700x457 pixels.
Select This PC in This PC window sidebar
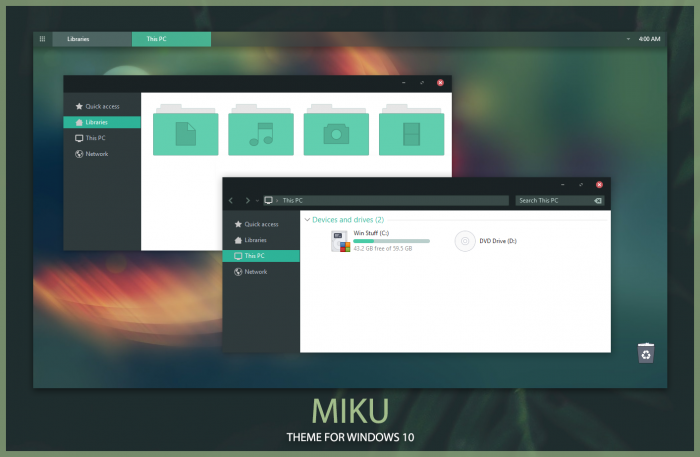(x=261, y=256)
